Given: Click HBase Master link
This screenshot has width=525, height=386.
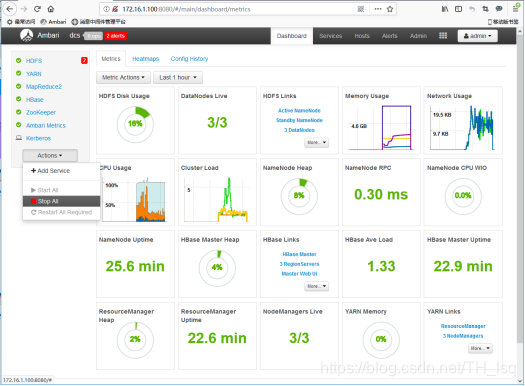Looking at the screenshot, I should pyautogui.click(x=299, y=254).
